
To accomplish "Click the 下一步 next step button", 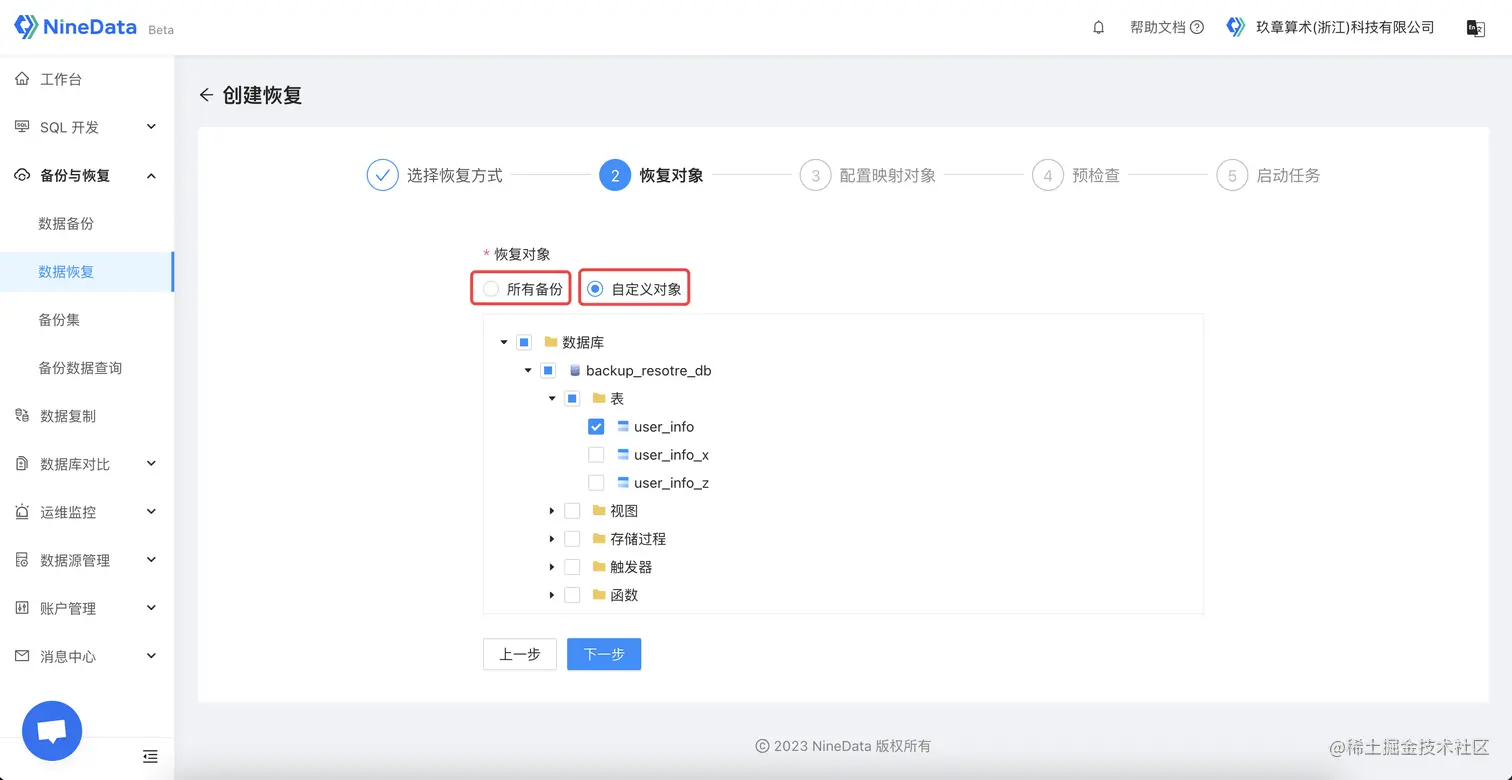I will 604,654.
